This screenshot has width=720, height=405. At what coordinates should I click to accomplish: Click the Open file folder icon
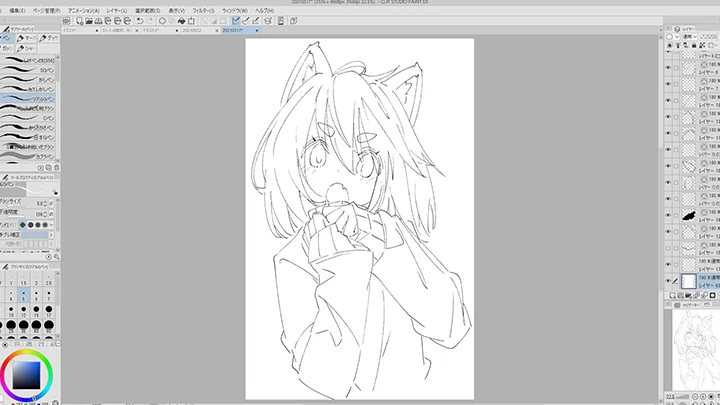[90, 20]
